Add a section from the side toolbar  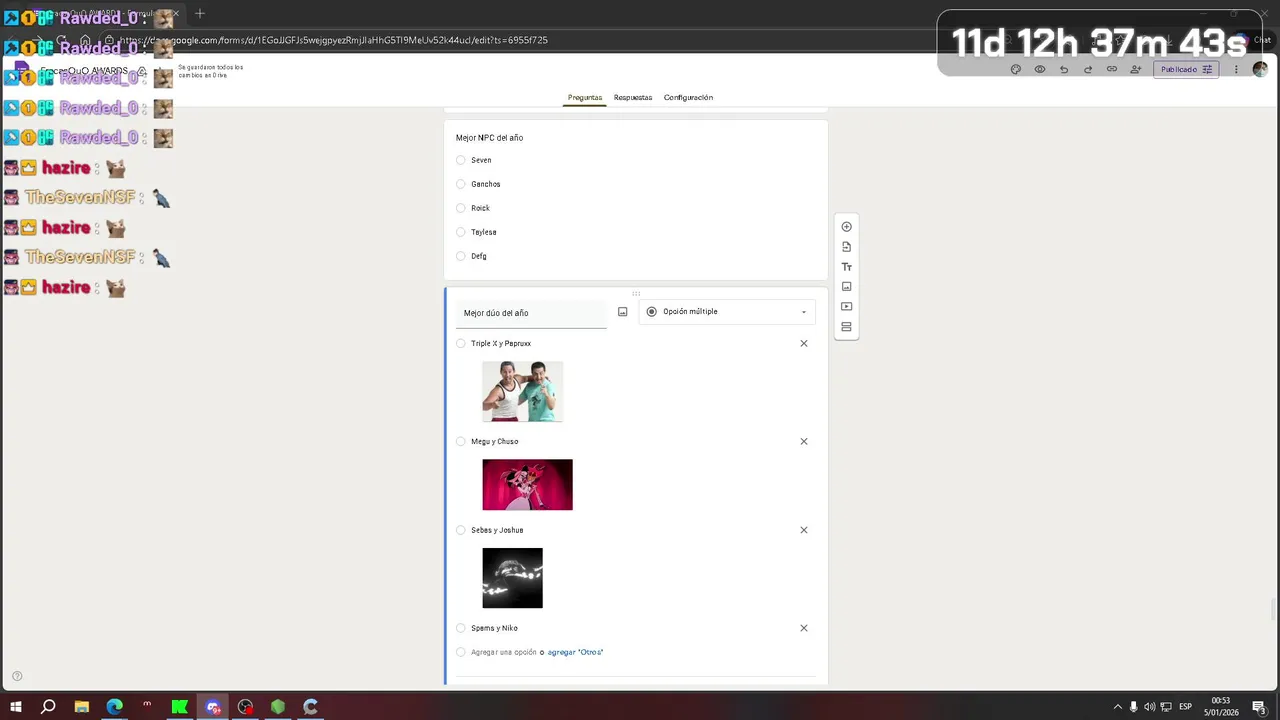click(846, 327)
